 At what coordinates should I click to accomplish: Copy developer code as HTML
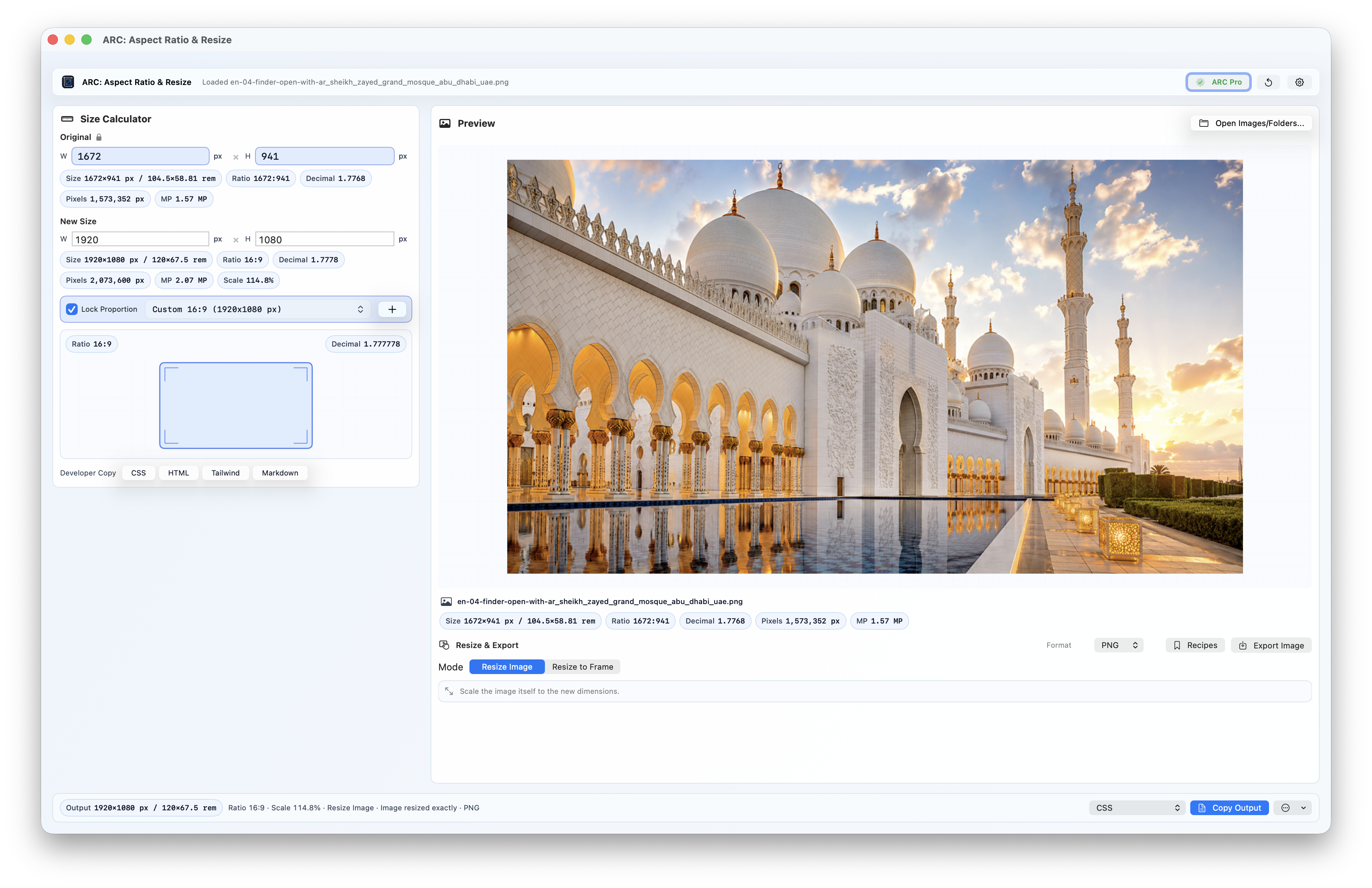tap(179, 473)
